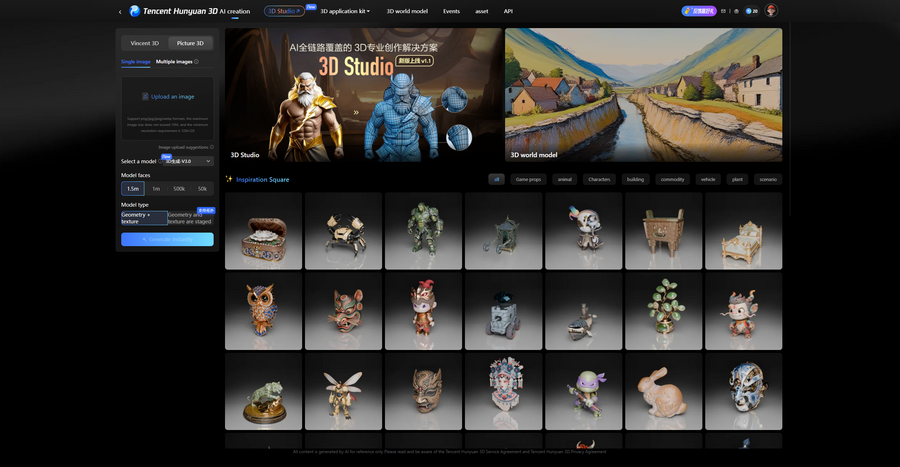
Task: Choose Geometry + texture model type
Action: coord(144,218)
